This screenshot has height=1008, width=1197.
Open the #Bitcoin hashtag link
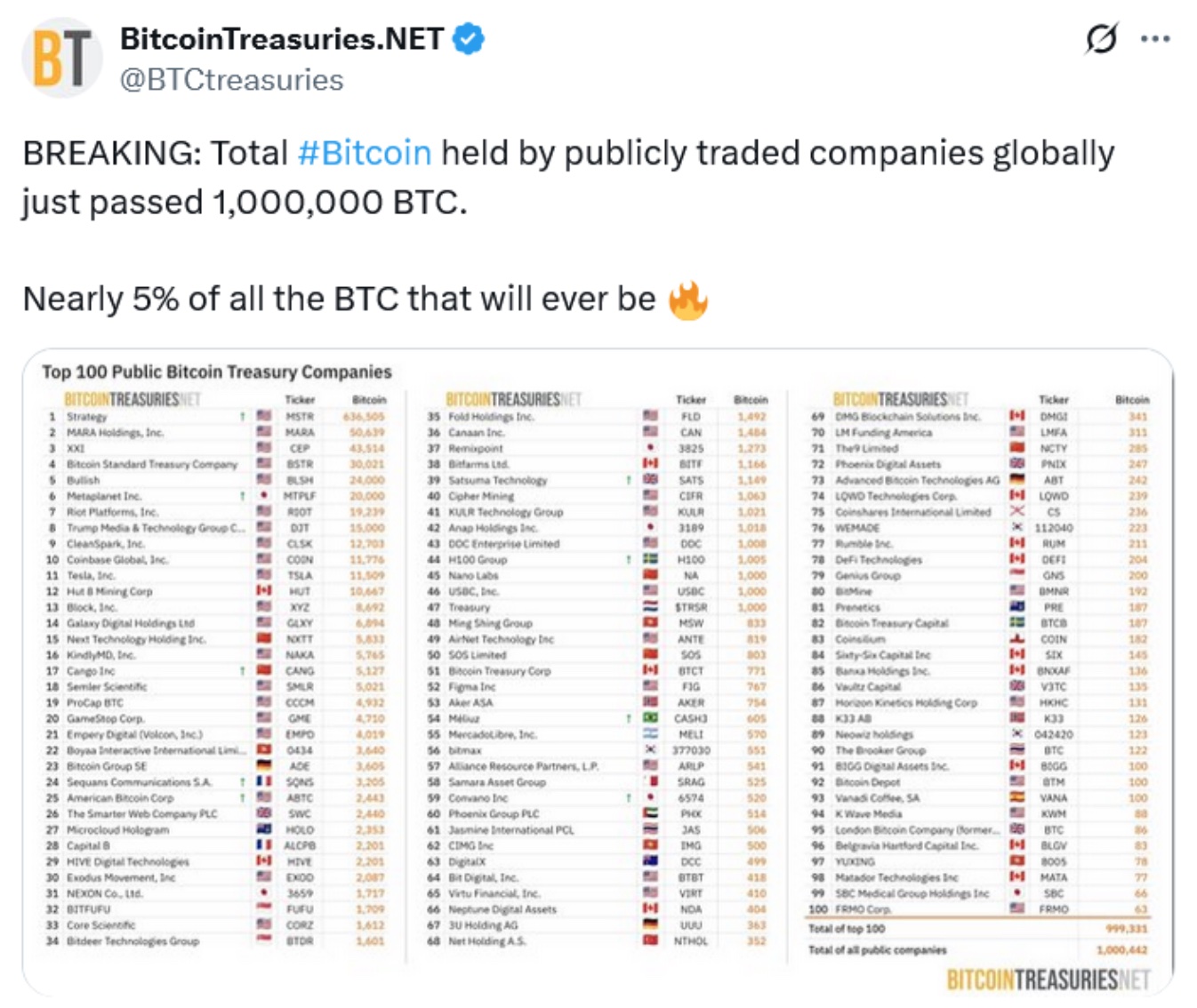tap(365, 153)
